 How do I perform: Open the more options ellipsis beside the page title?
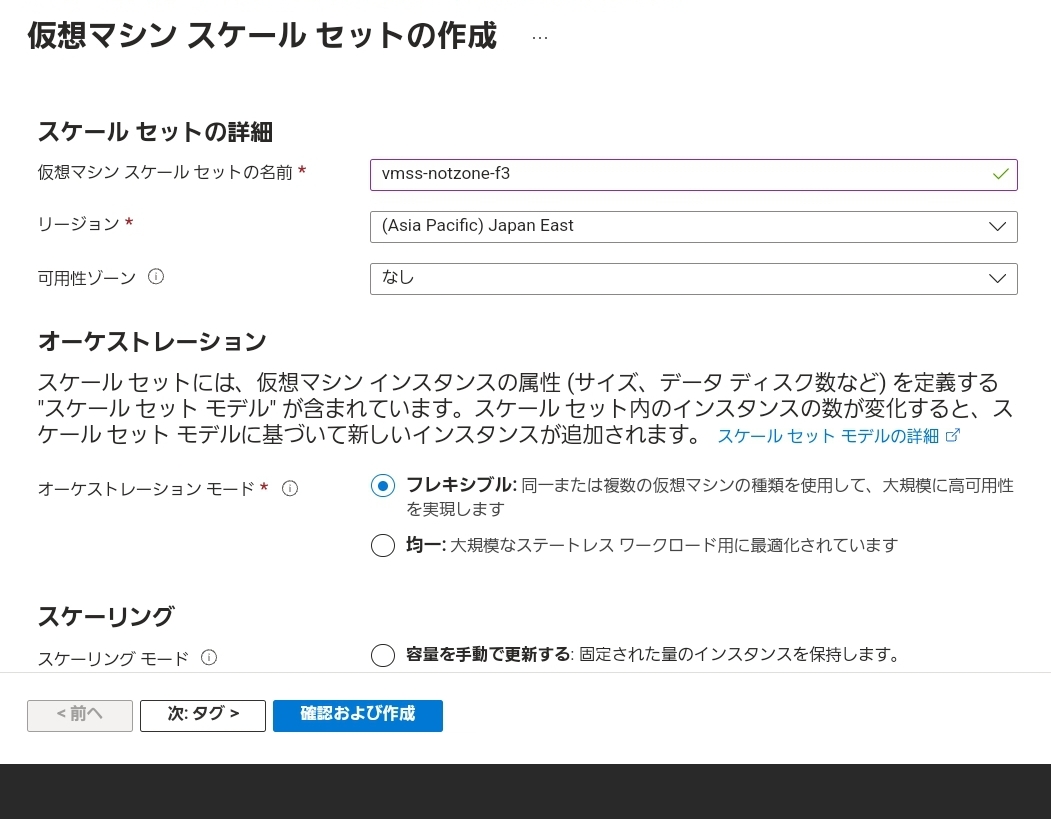(x=540, y=37)
